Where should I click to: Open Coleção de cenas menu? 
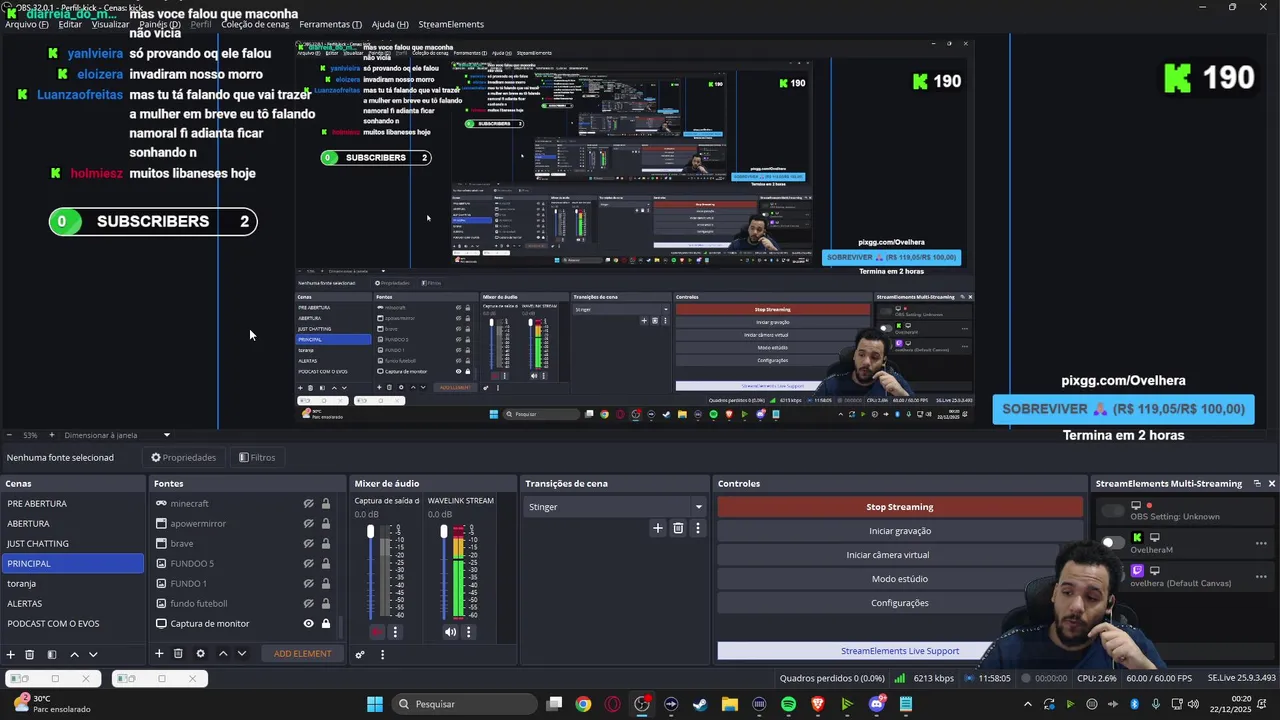[255, 24]
